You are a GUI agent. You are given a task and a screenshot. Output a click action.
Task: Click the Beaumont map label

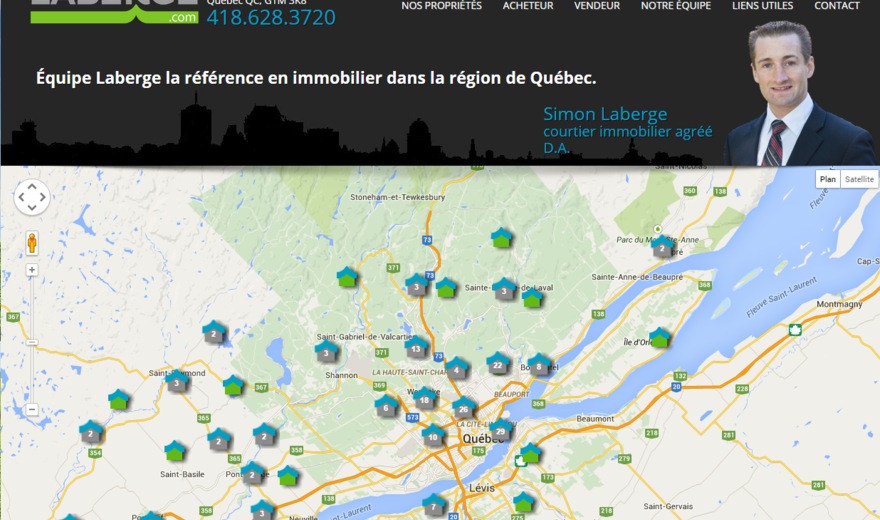pyautogui.click(x=595, y=419)
